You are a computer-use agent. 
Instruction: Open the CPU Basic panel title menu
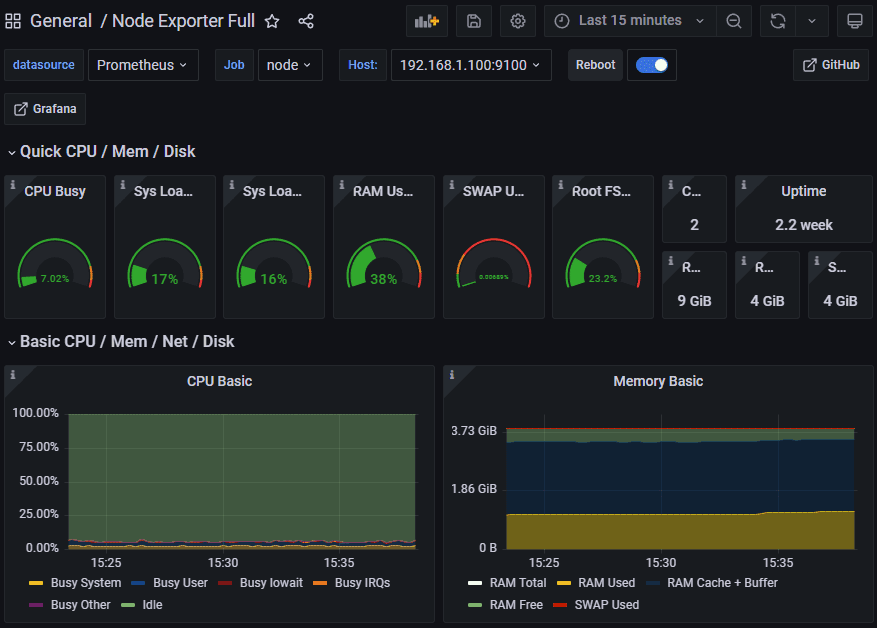pyautogui.click(x=219, y=381)
